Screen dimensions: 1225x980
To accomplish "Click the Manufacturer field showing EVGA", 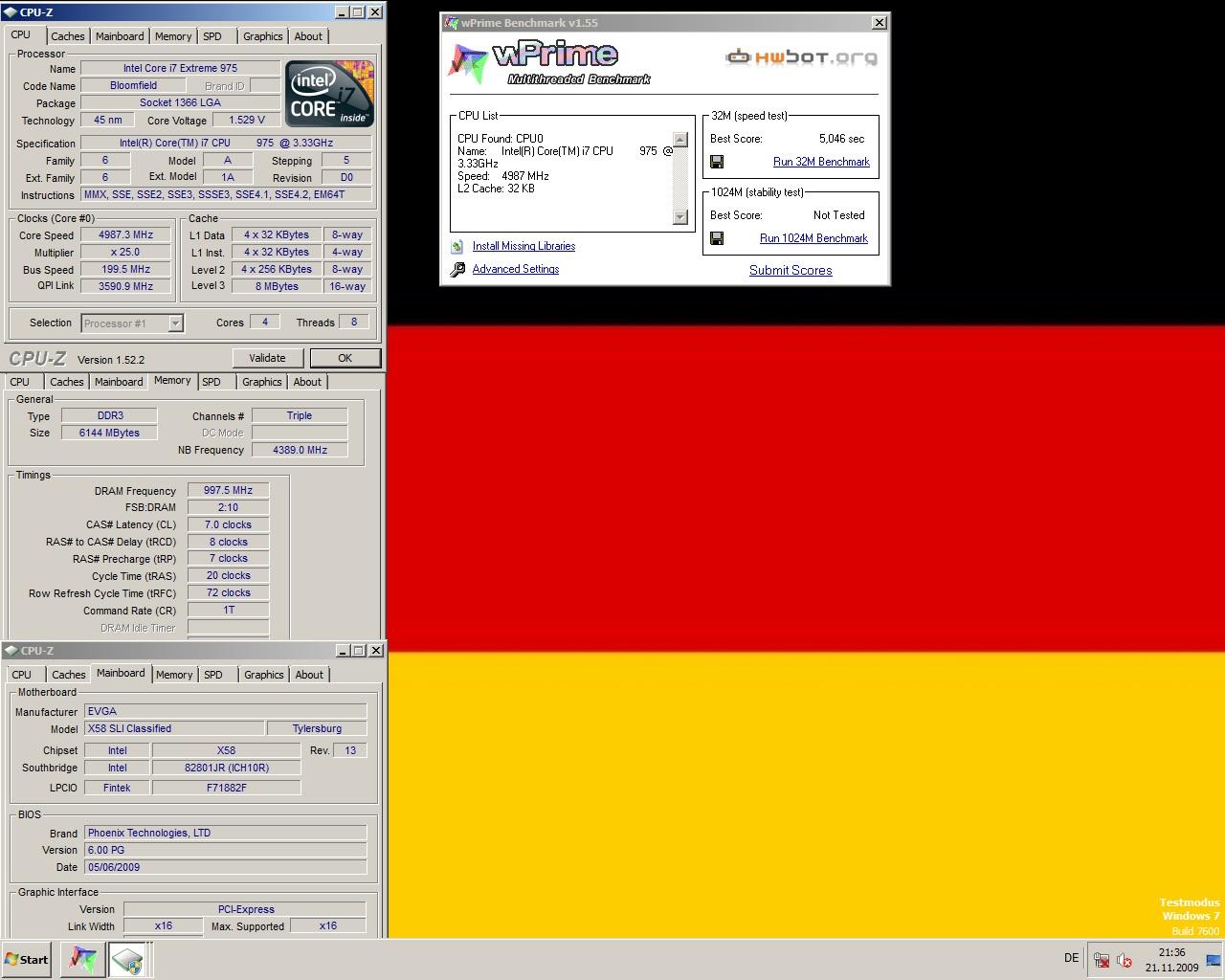I will tap(225, 711).
